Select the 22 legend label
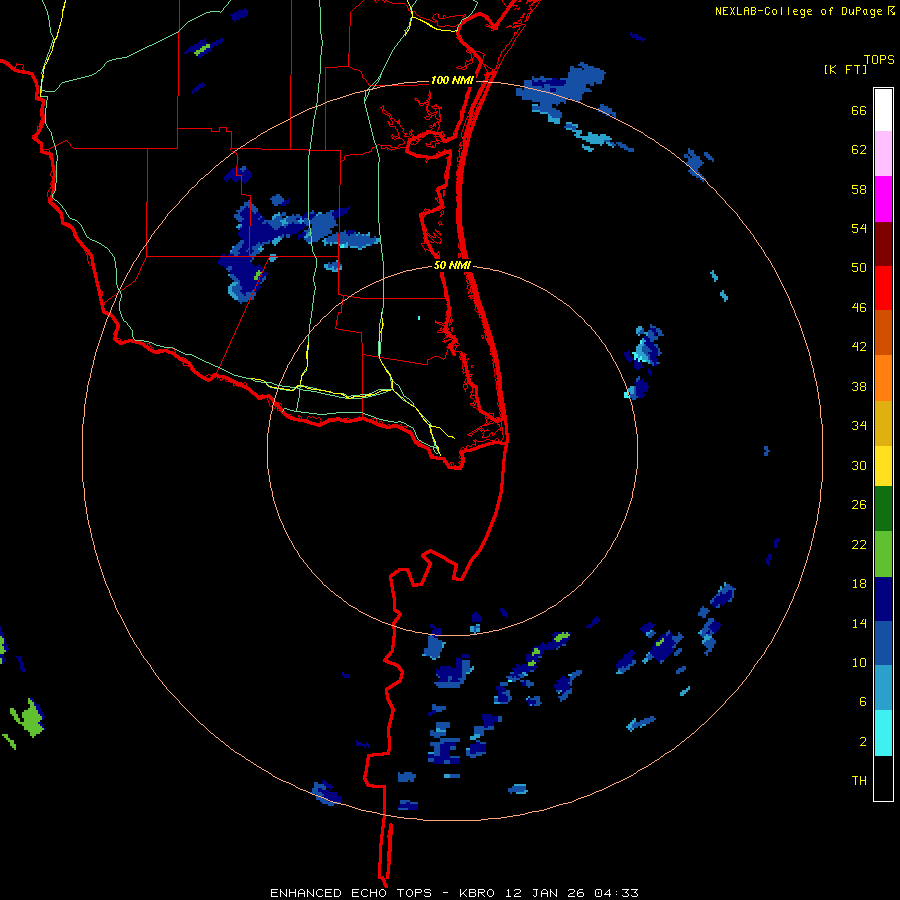The height and width of the screenshot is (900, 900). [859, 544]
